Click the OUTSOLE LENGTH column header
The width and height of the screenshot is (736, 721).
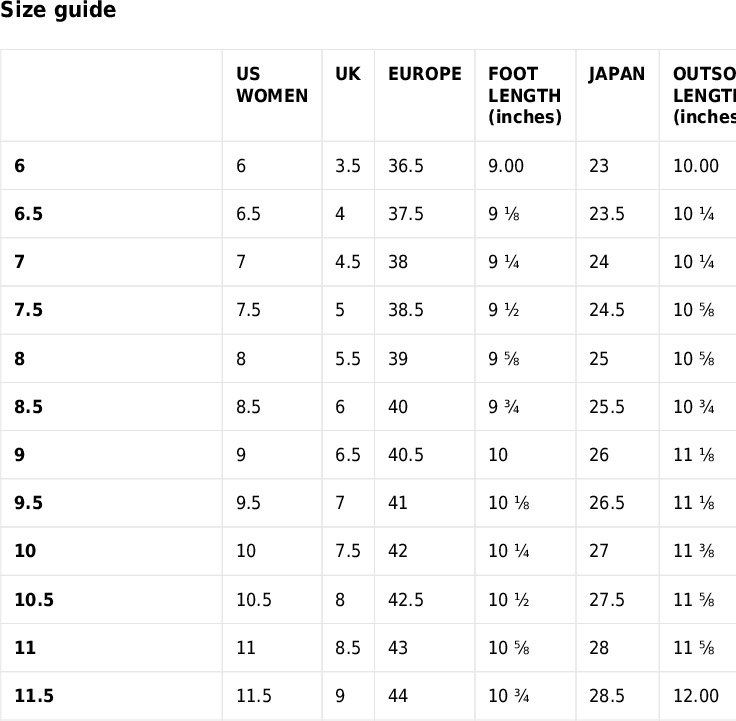[705, 96]
